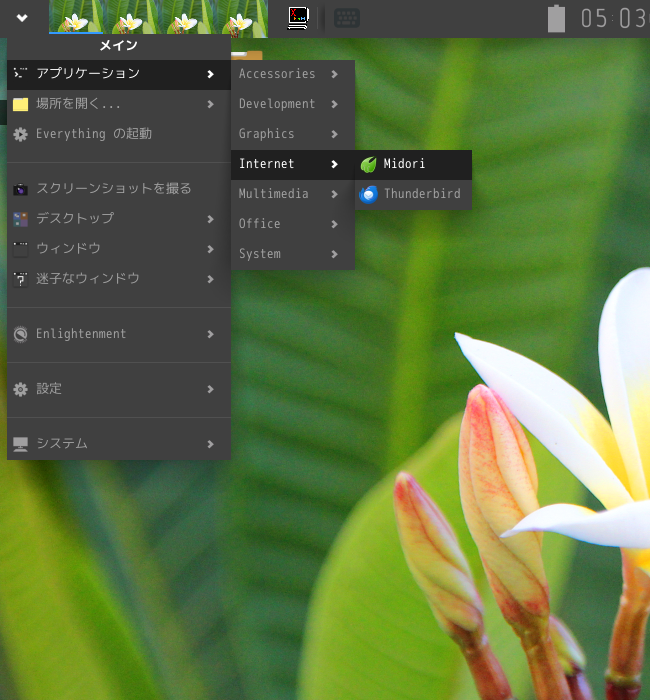This screenshot has height=700, width=650.
Task: Click gear icon next to Everything の起動
Action: [x=21, y=134]
